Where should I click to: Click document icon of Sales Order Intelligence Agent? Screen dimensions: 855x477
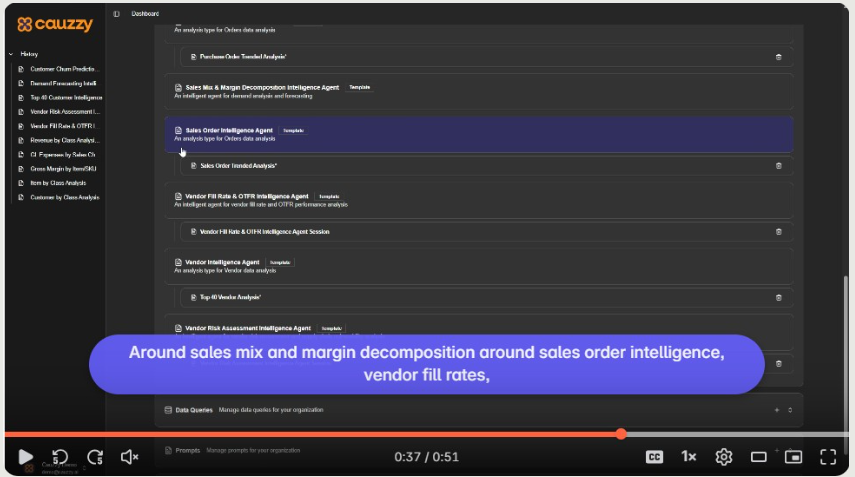178,130
